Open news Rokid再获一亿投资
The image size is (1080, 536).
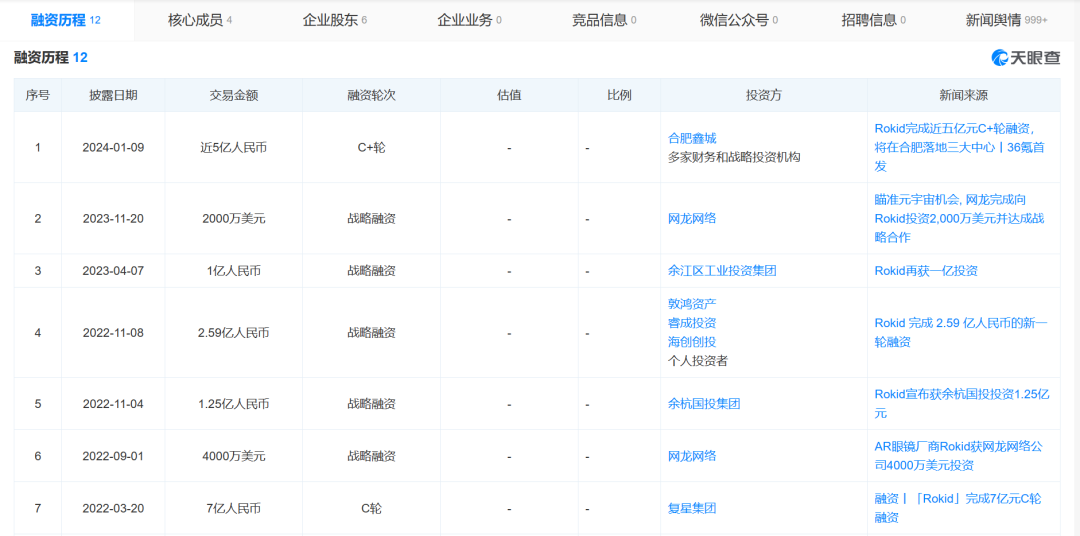click(x=925, y=271)
